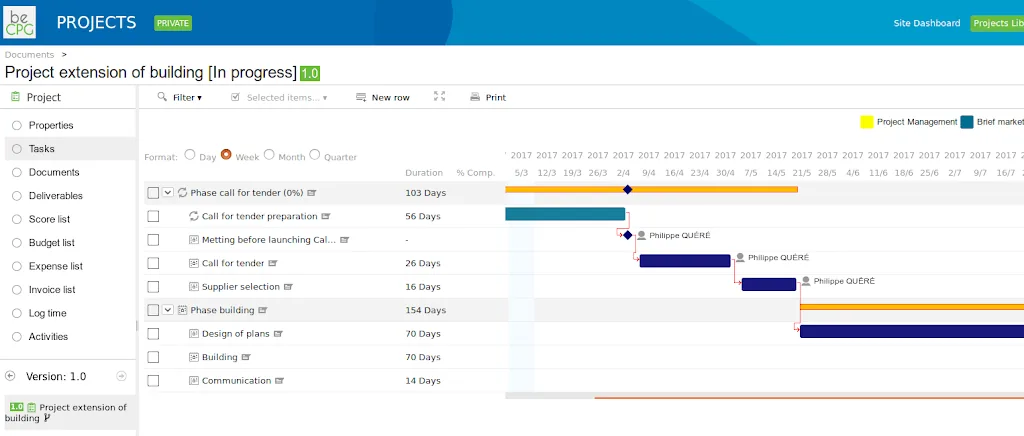Click the Projects Library button
1024x436 pixels.
click(997, 23)
